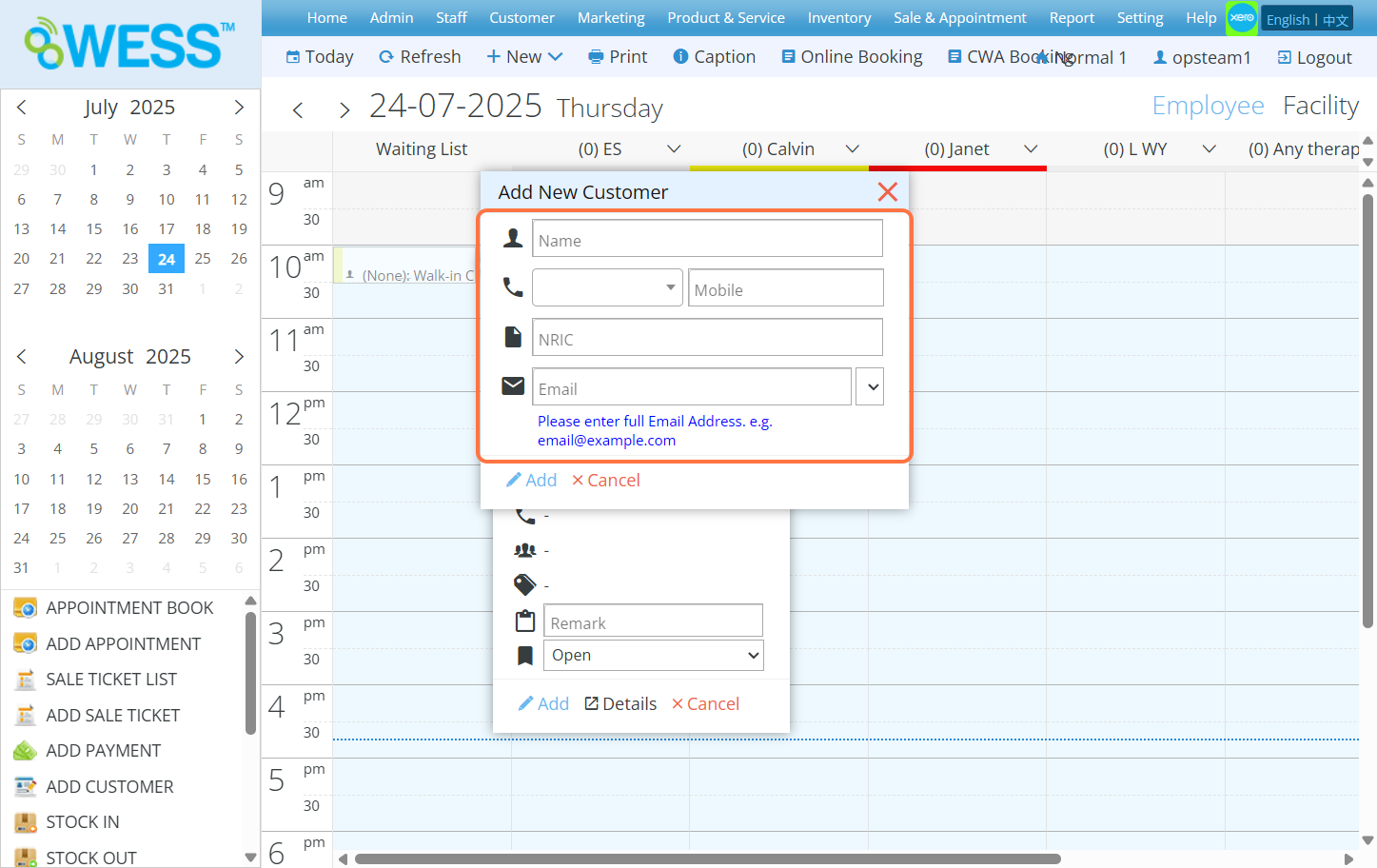Image resolution: width=1377 pixels, height=868 pixels.
Task: Open Stock In sidebar shortcut
Action: (83, 822)
